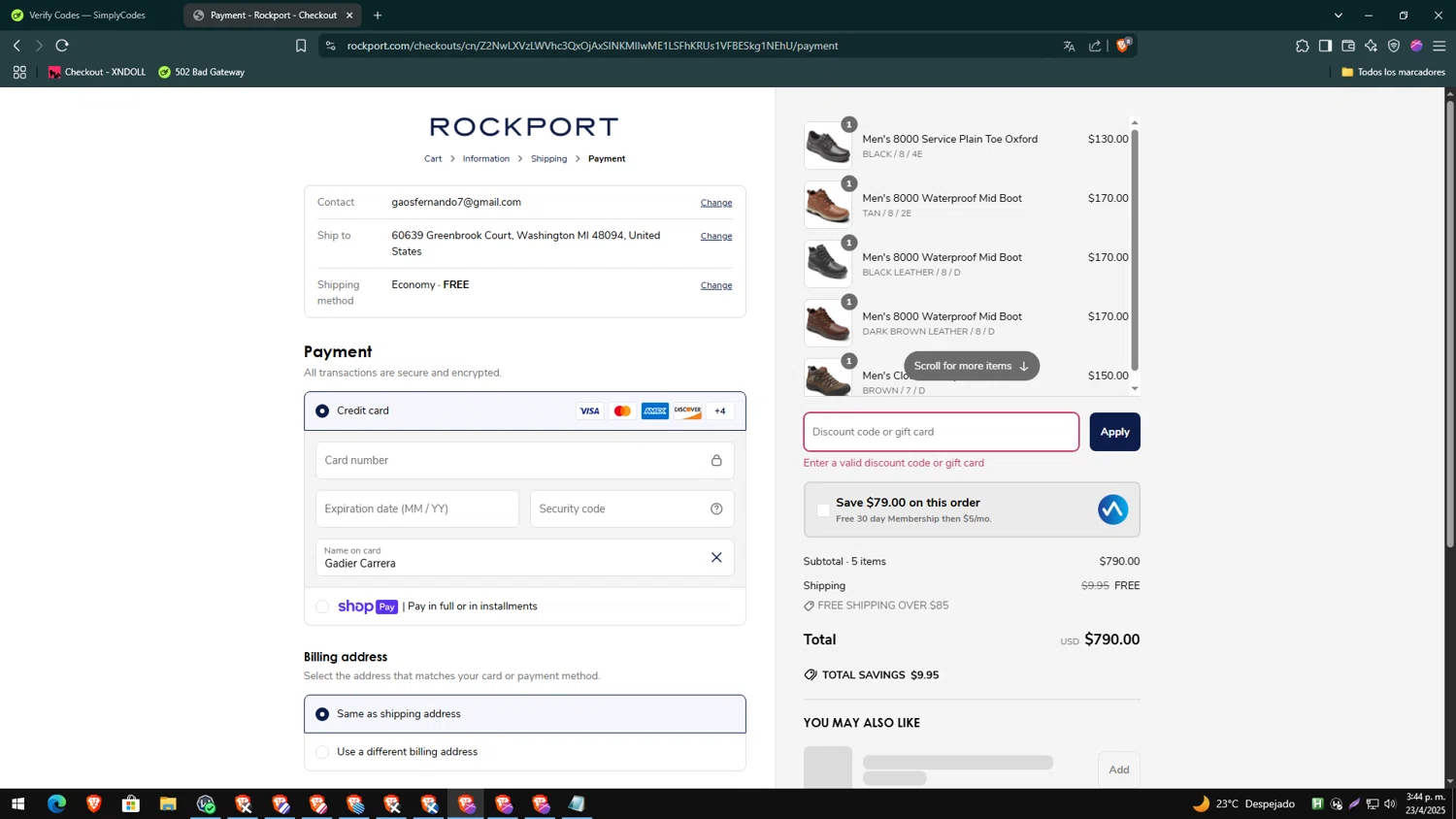This screenshot has width=1456, height=819.
Task: Choose Use a different billing address
Action: [322, 752]
